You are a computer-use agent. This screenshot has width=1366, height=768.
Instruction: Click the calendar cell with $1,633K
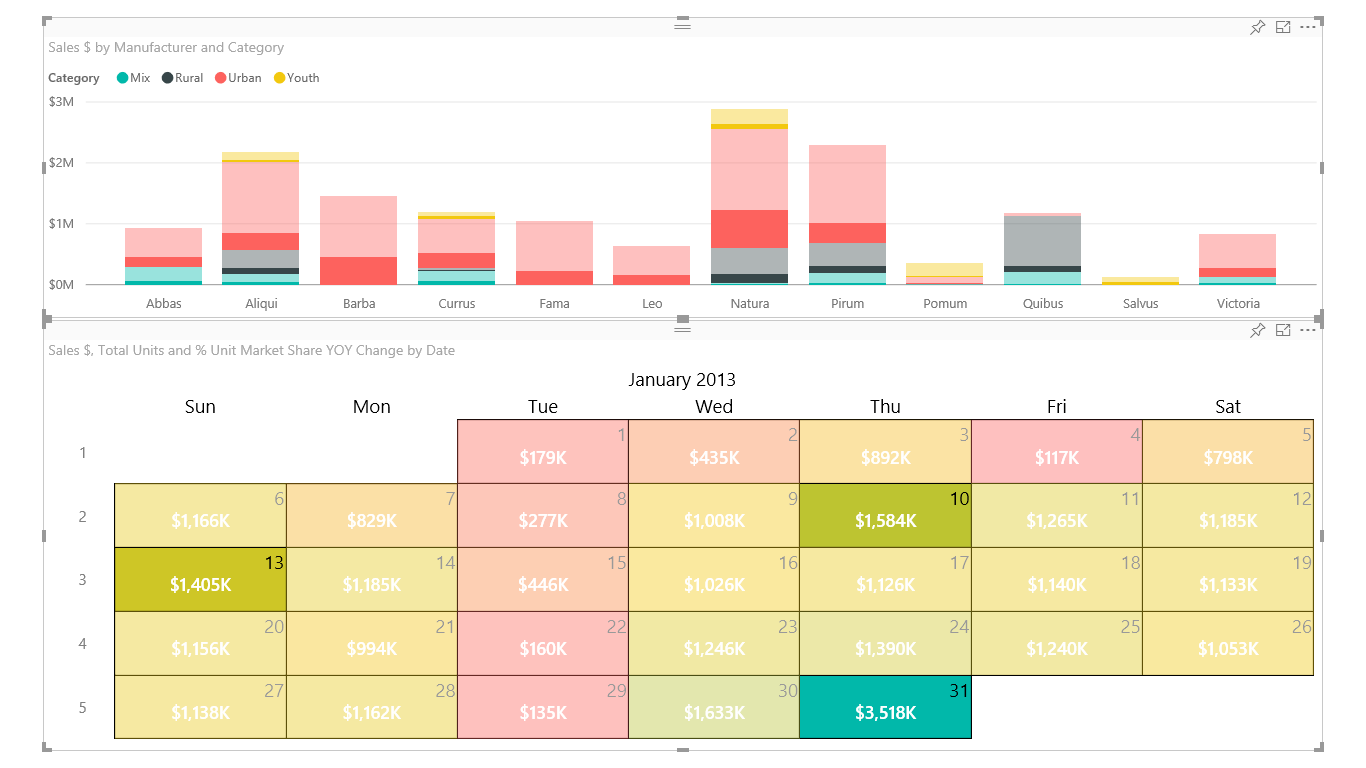tap(714, 707)
